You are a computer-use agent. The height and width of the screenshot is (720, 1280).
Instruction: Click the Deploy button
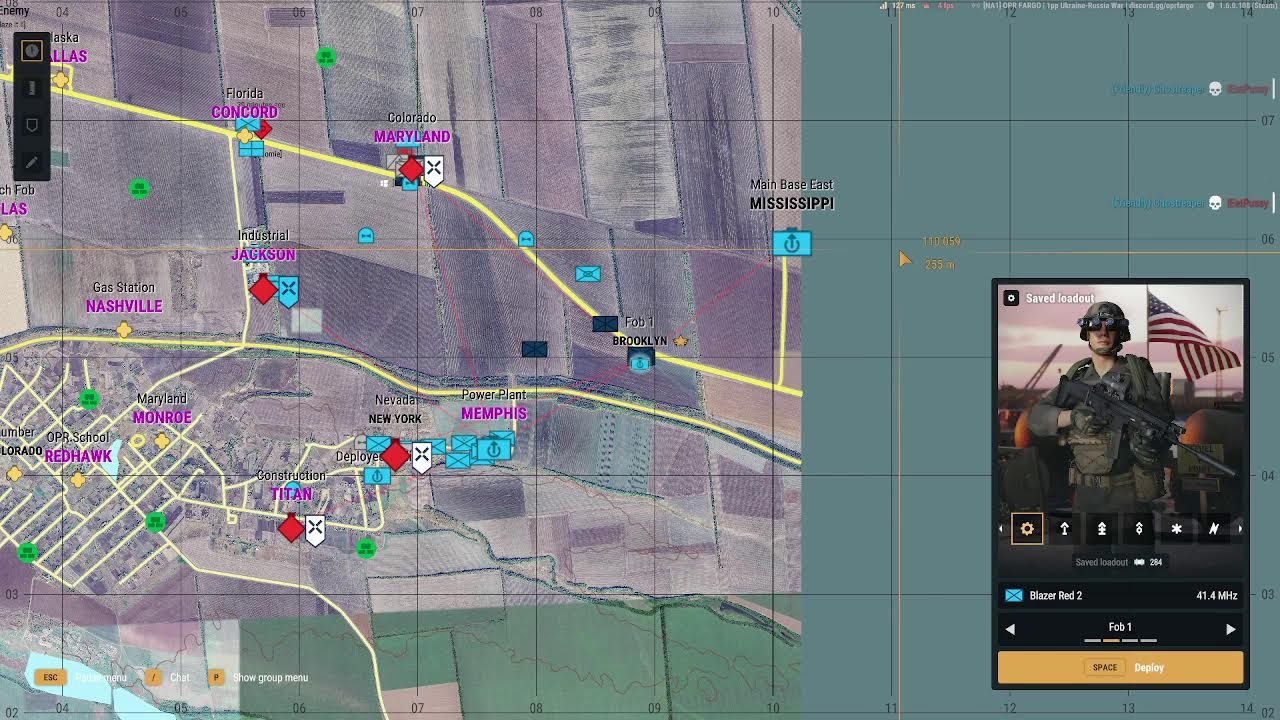click(1121, 667)
